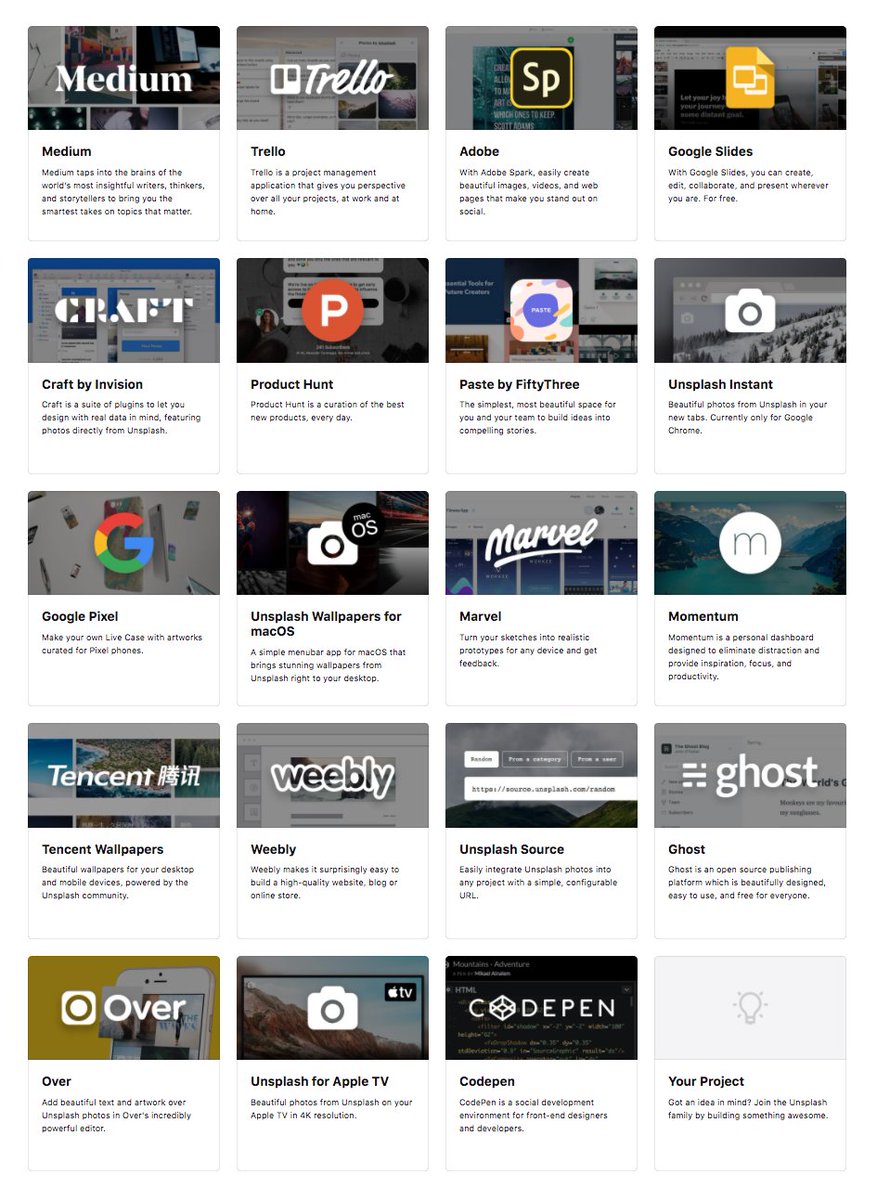The width and height of the screenshot is (877, 1200).
Task: Click Product Hunt's curation description text
Action: [328, 411]
